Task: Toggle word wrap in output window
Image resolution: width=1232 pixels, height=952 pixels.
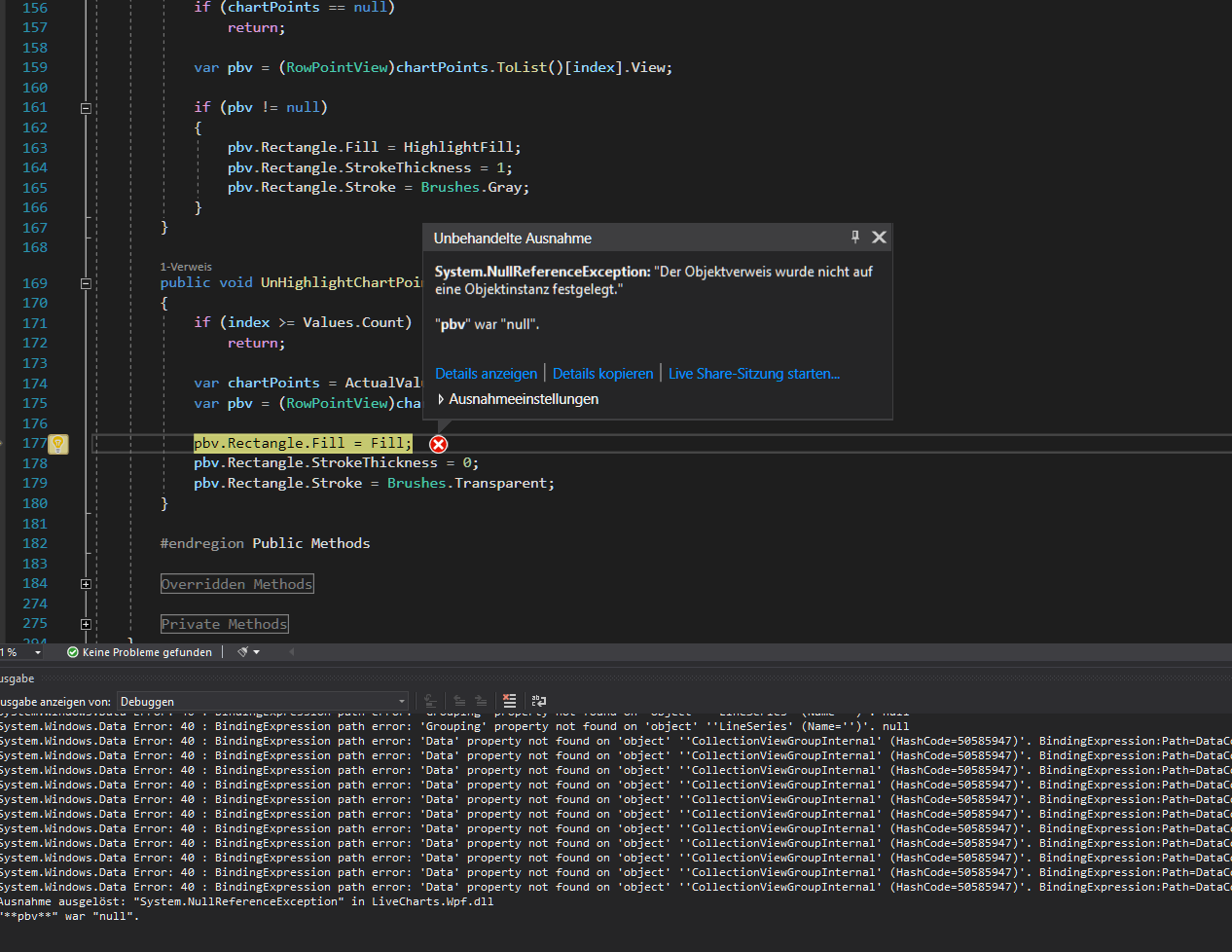Action: tap(538, 701)
